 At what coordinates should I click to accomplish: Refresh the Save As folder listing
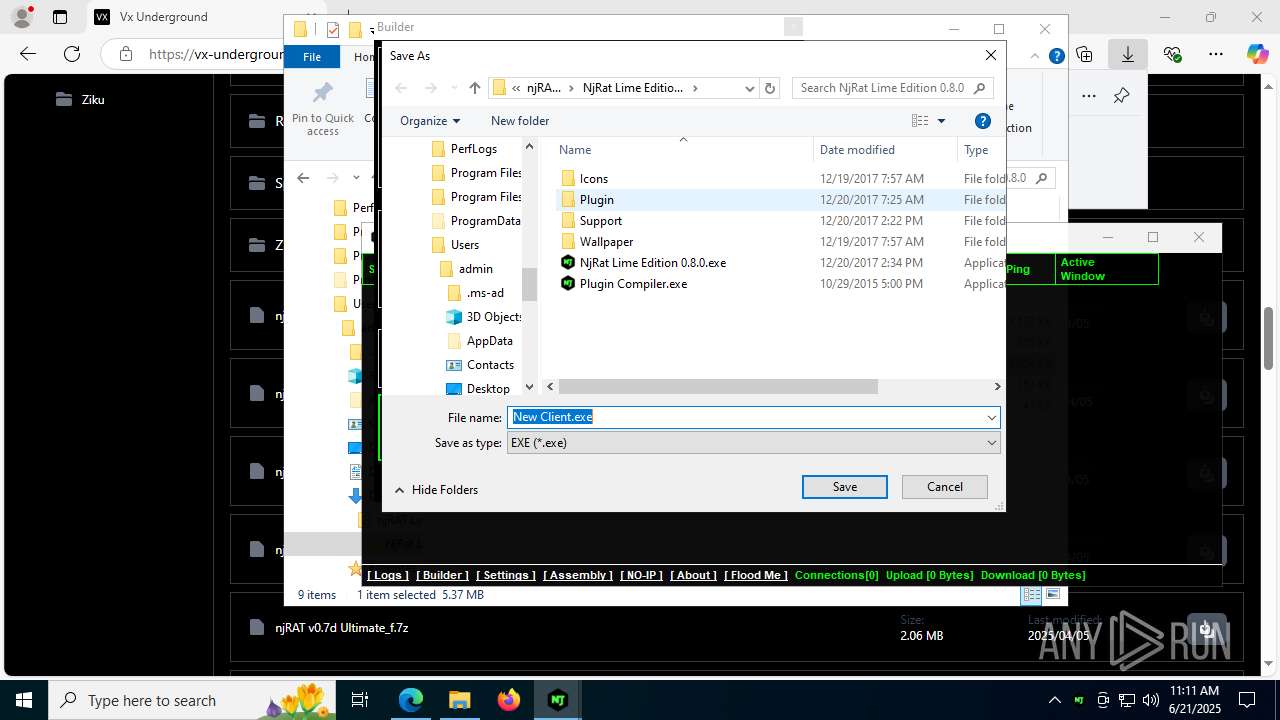[770, 88]
